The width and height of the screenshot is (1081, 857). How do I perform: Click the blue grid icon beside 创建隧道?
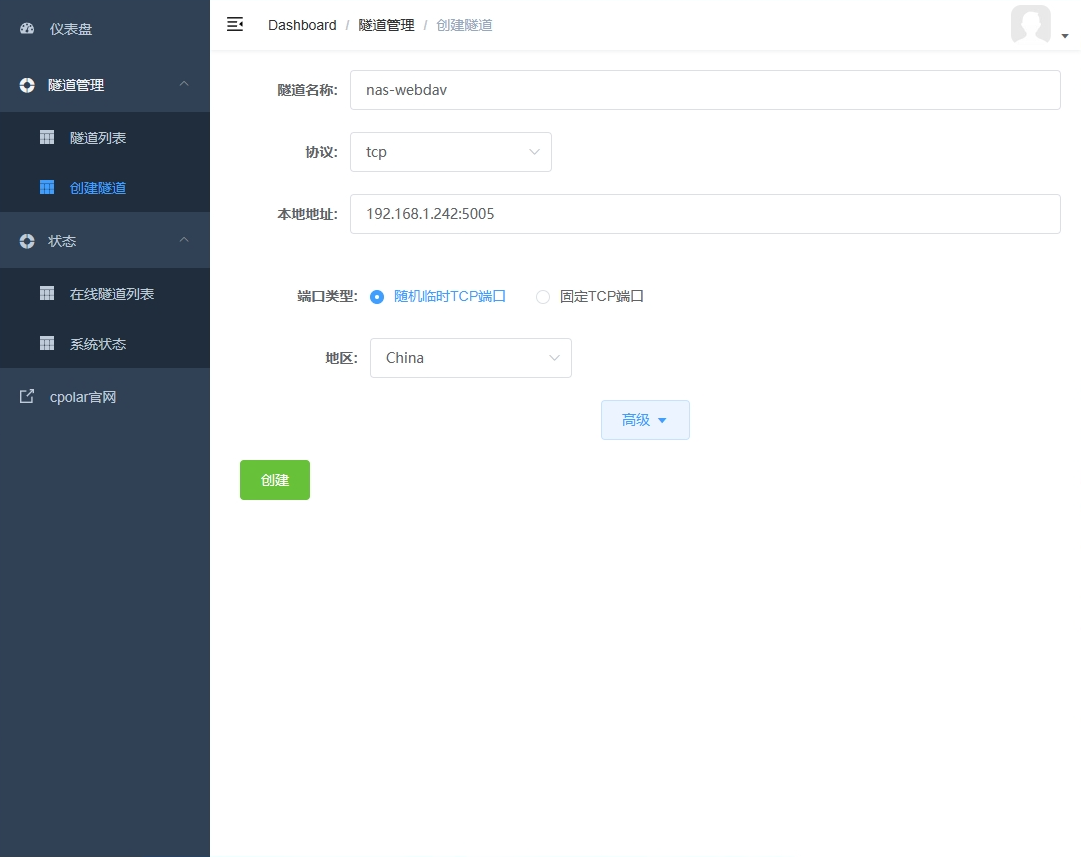(47, 188)
